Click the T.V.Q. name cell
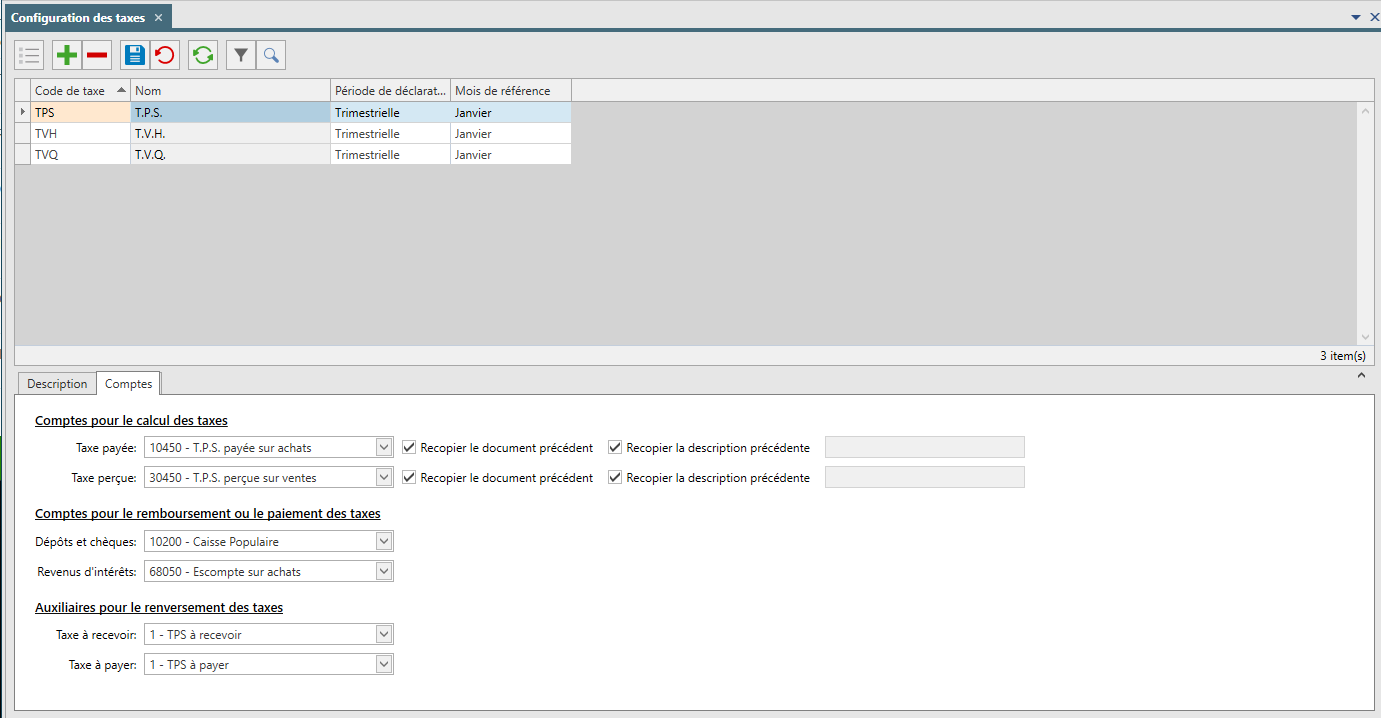 click(x=231, y=155)
